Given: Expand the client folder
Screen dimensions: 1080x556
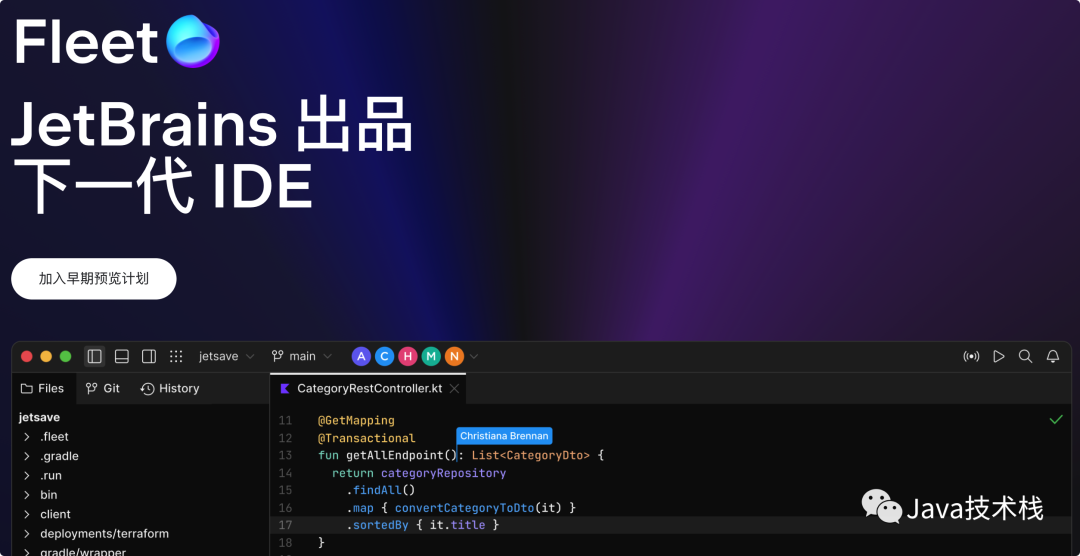Looking at the screenshot, I should (x=26, y=514).
